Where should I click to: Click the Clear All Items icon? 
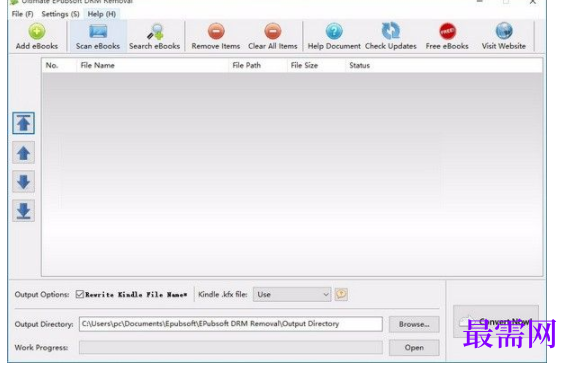click(273, 31)
